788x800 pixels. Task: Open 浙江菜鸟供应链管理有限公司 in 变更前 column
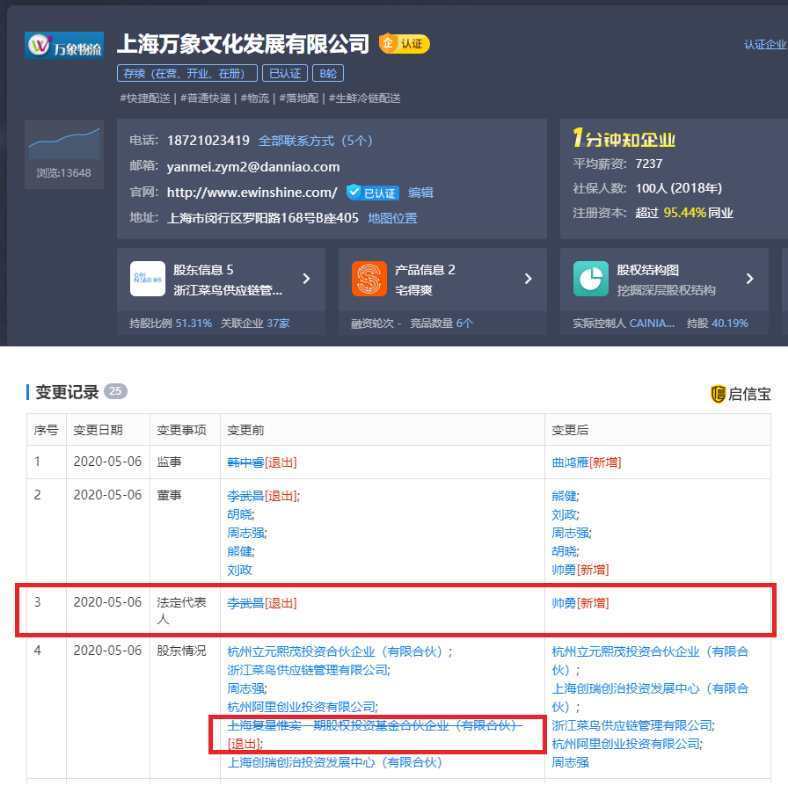coord(308,670)
